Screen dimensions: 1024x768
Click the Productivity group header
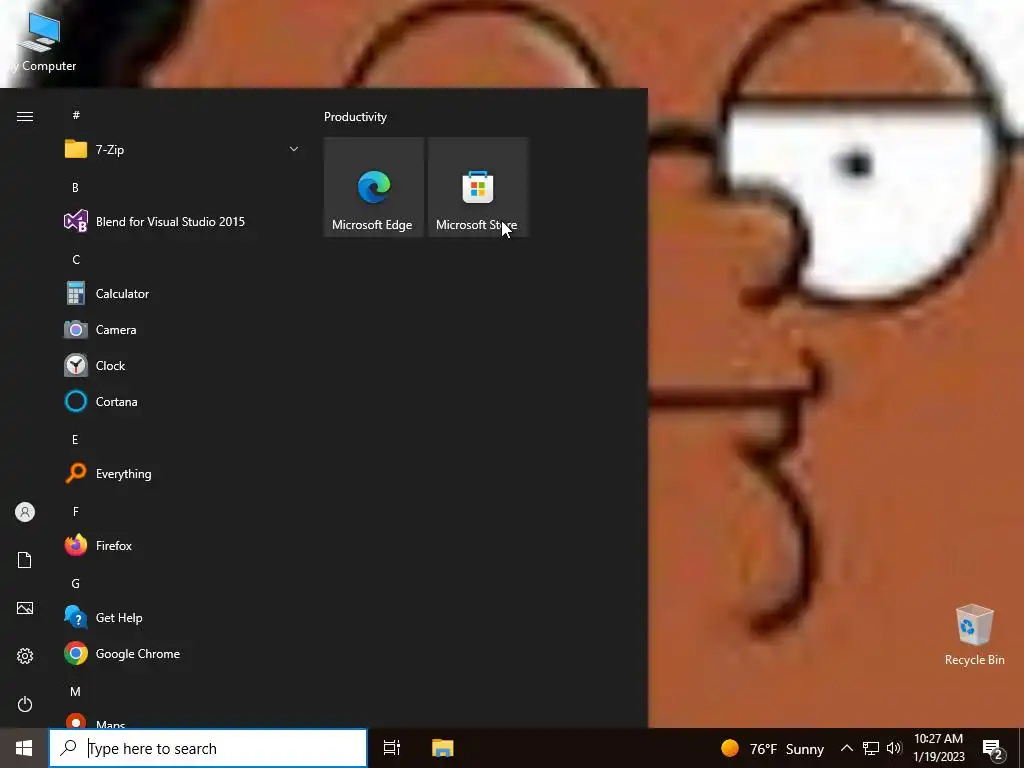[355, 117]
